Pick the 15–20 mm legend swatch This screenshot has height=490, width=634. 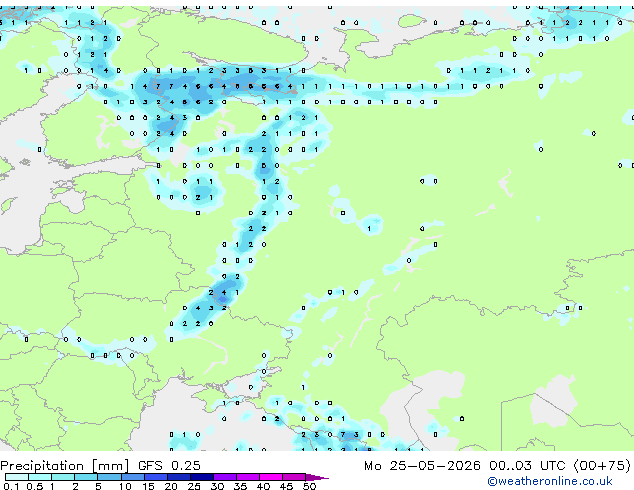[155, 477]
